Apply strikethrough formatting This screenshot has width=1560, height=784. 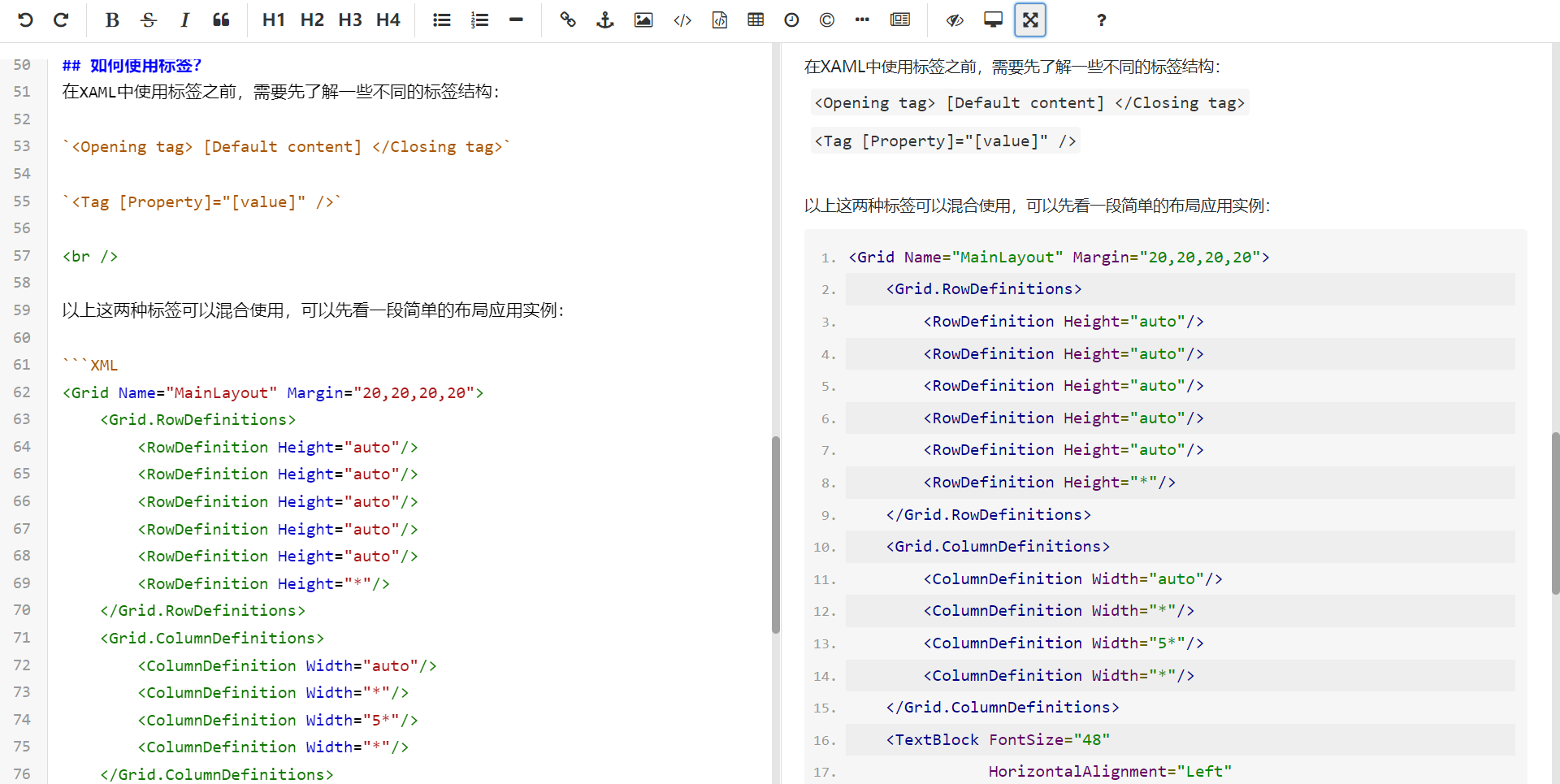(x=148, y=20)
